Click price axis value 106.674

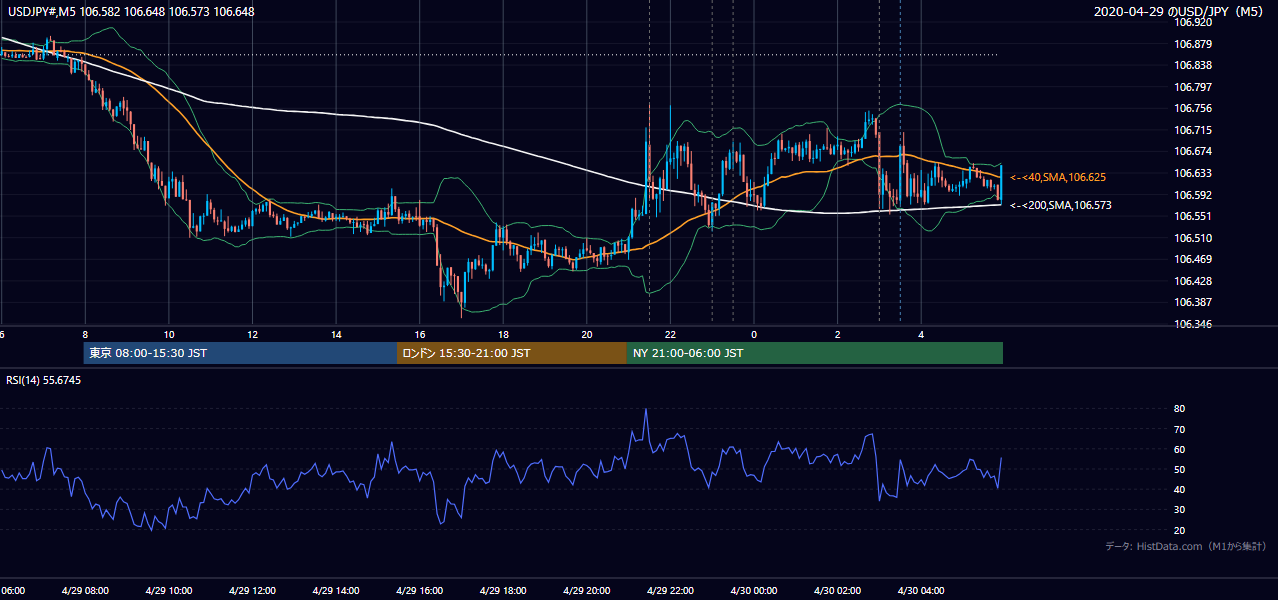[1193, 152]
